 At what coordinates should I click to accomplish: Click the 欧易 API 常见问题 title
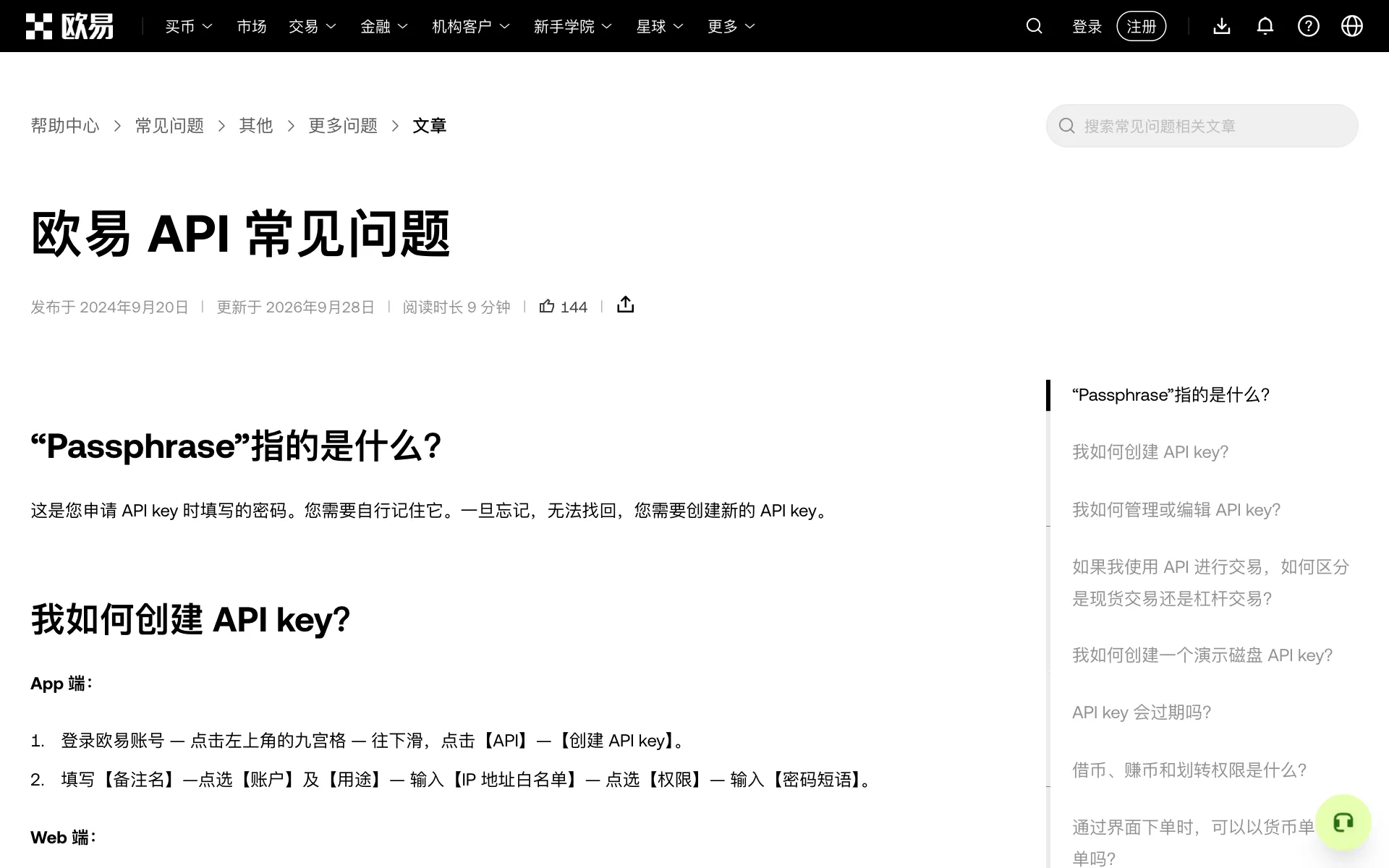click(x=241, y=234)
